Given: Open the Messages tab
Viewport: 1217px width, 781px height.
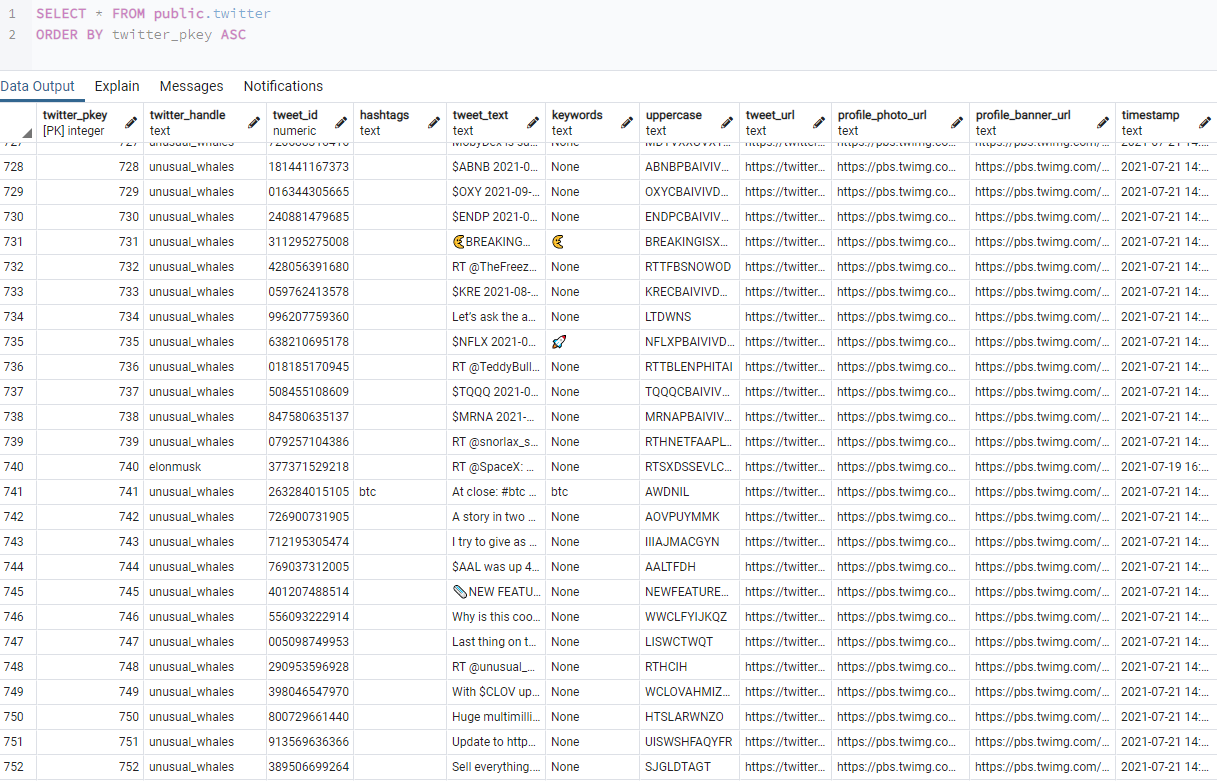Looking at the screenshot, I should point(191,86).
